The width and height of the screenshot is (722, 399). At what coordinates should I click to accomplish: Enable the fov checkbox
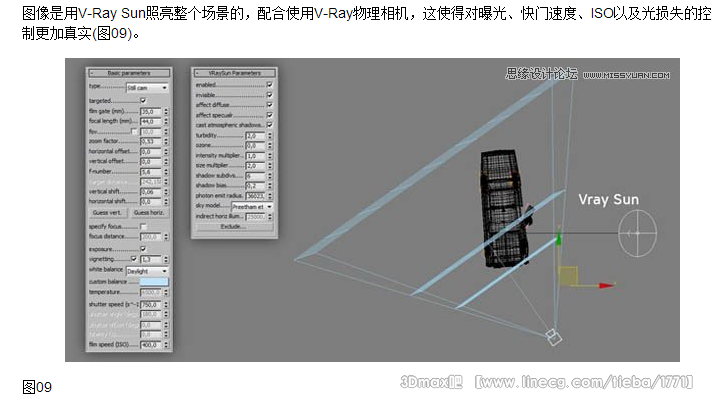134,132
